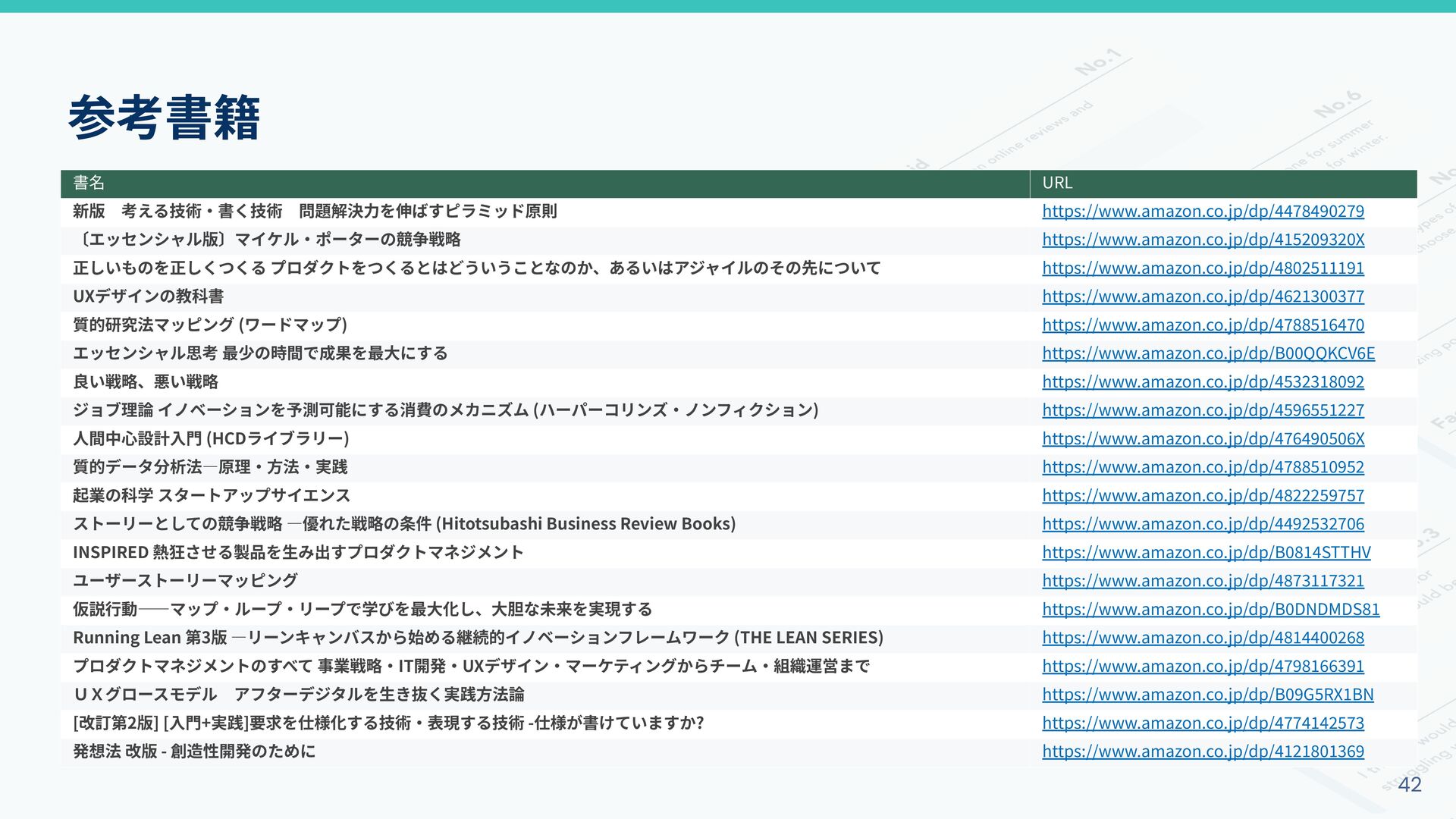
Task: Select book title UXグロースモデル
Action: (298, 695)
